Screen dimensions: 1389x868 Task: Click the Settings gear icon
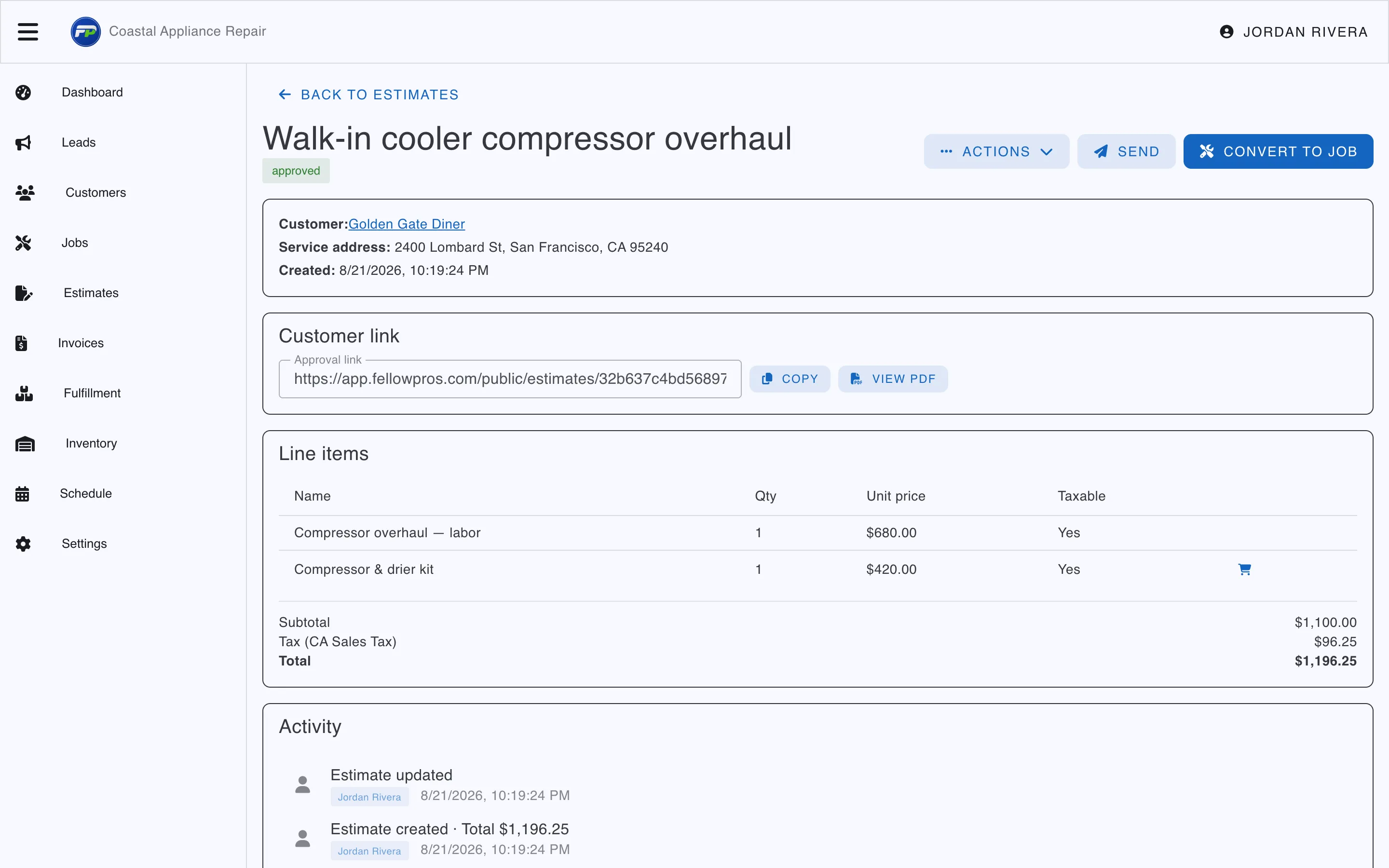pyautogui.click(x=23, y=543)
